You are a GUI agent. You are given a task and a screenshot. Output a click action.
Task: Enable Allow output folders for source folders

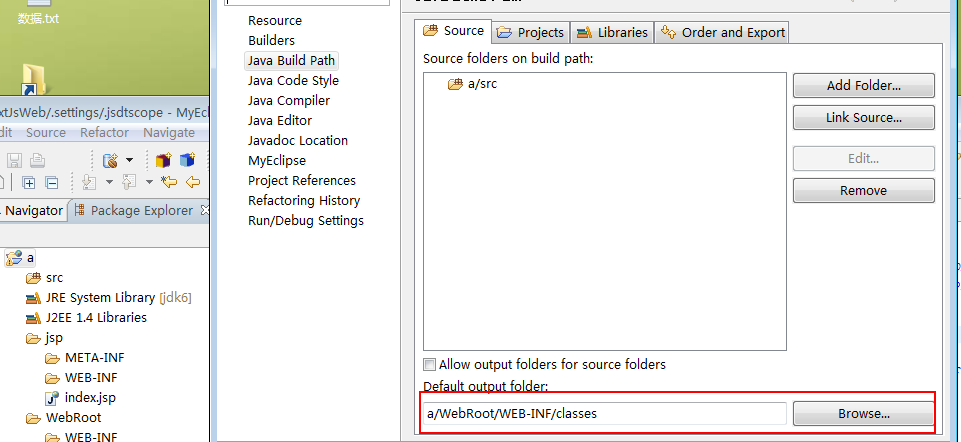(430, 364)
